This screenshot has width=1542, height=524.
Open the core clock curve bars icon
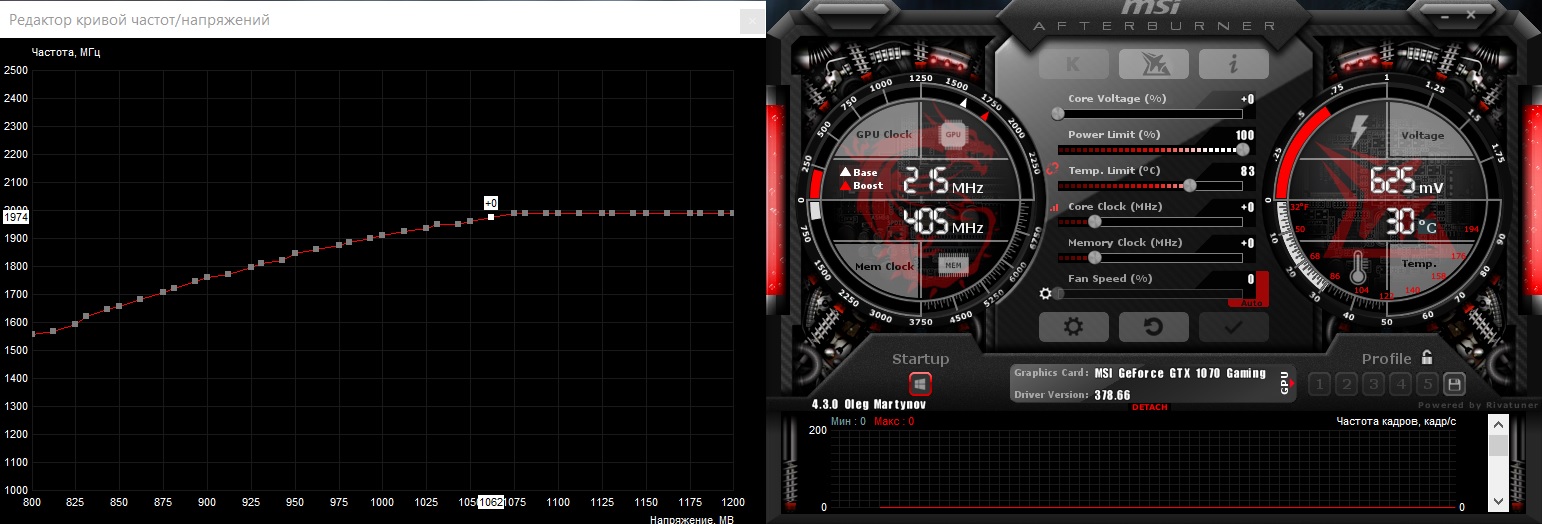point(1052,207)
